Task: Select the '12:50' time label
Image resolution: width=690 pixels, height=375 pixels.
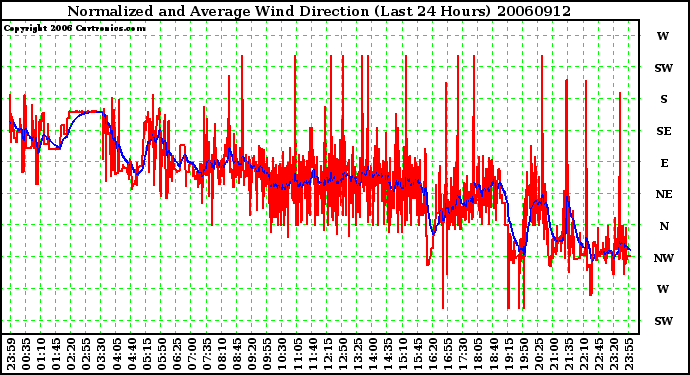Action: coord(343,354)
